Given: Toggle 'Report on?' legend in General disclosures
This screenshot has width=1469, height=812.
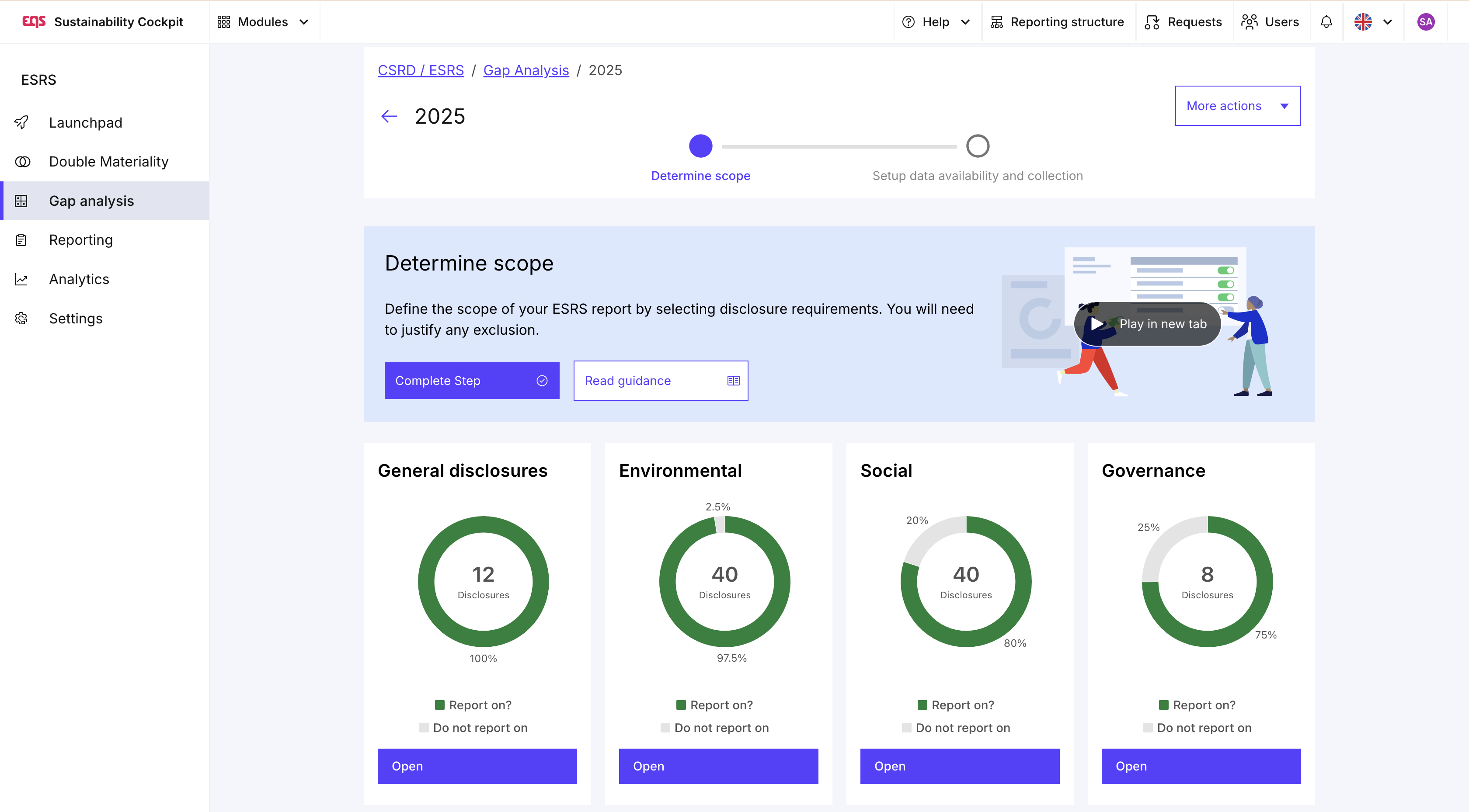Looking at the screenshot, I should [x=473, y=705].
